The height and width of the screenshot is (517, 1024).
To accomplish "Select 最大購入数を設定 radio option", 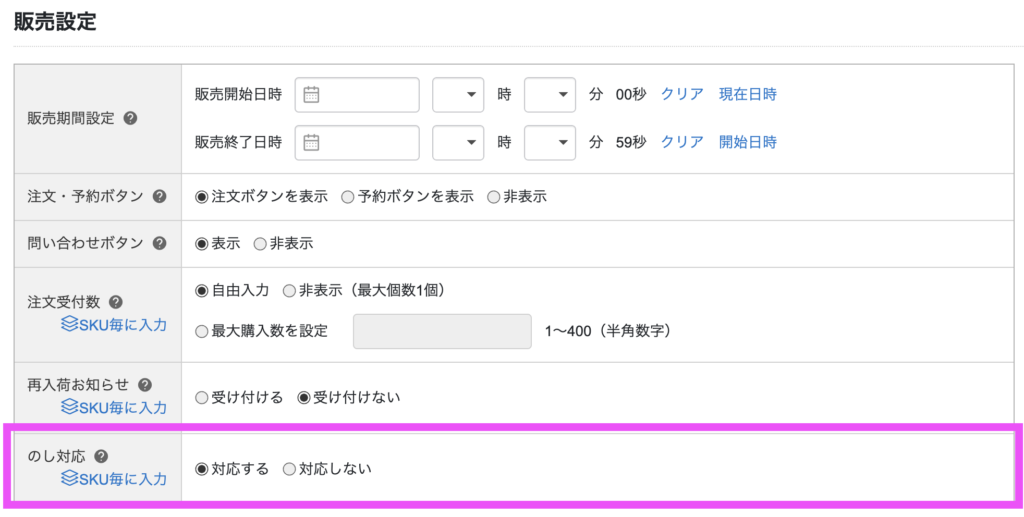I will click(x=202, y=332).
